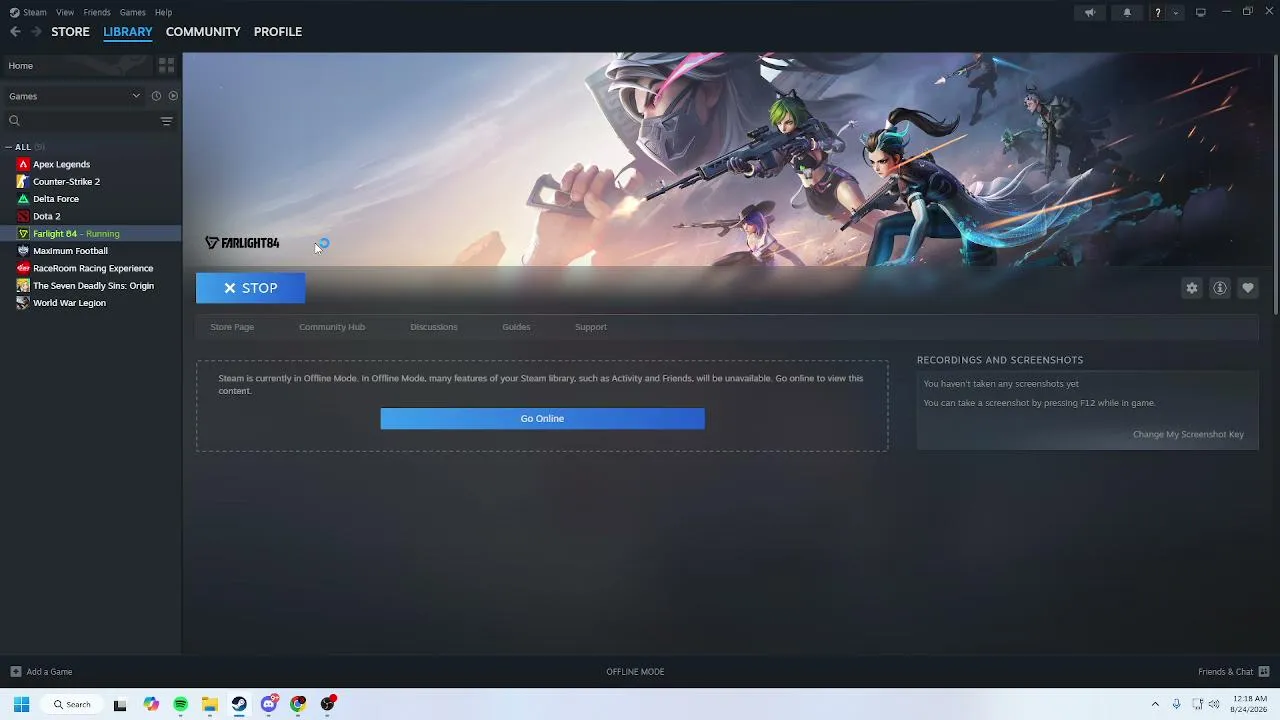Image resolution: width=1280 pixels, height=720 pixels.
Task: Open library Home
Action: click(x=77, y=65)
